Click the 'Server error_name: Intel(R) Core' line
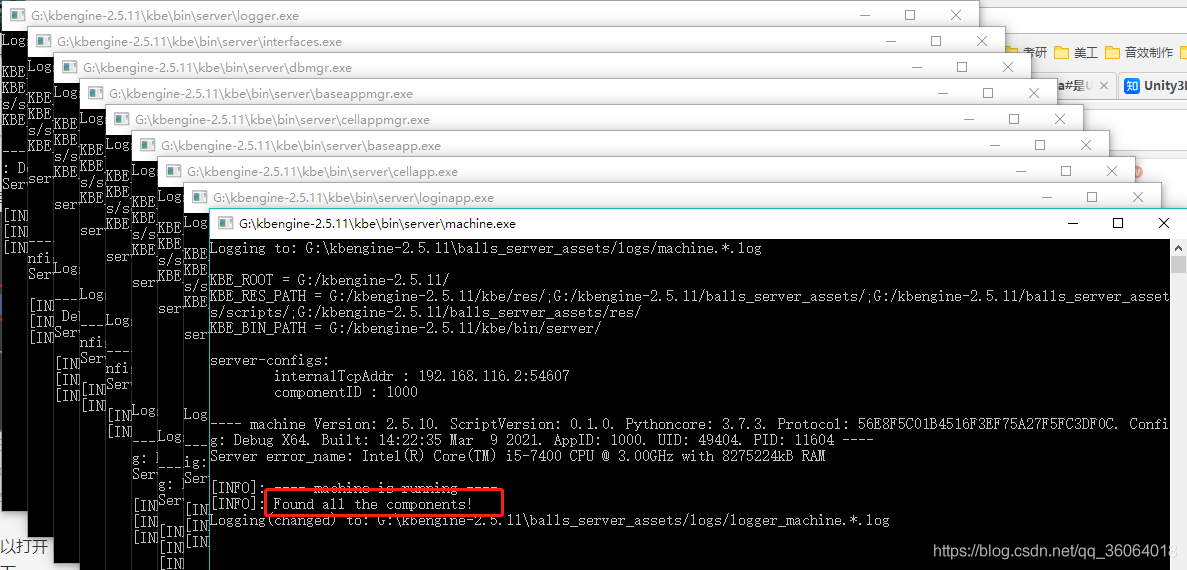This screenshot has width=1187, height=570. (517, 456)
